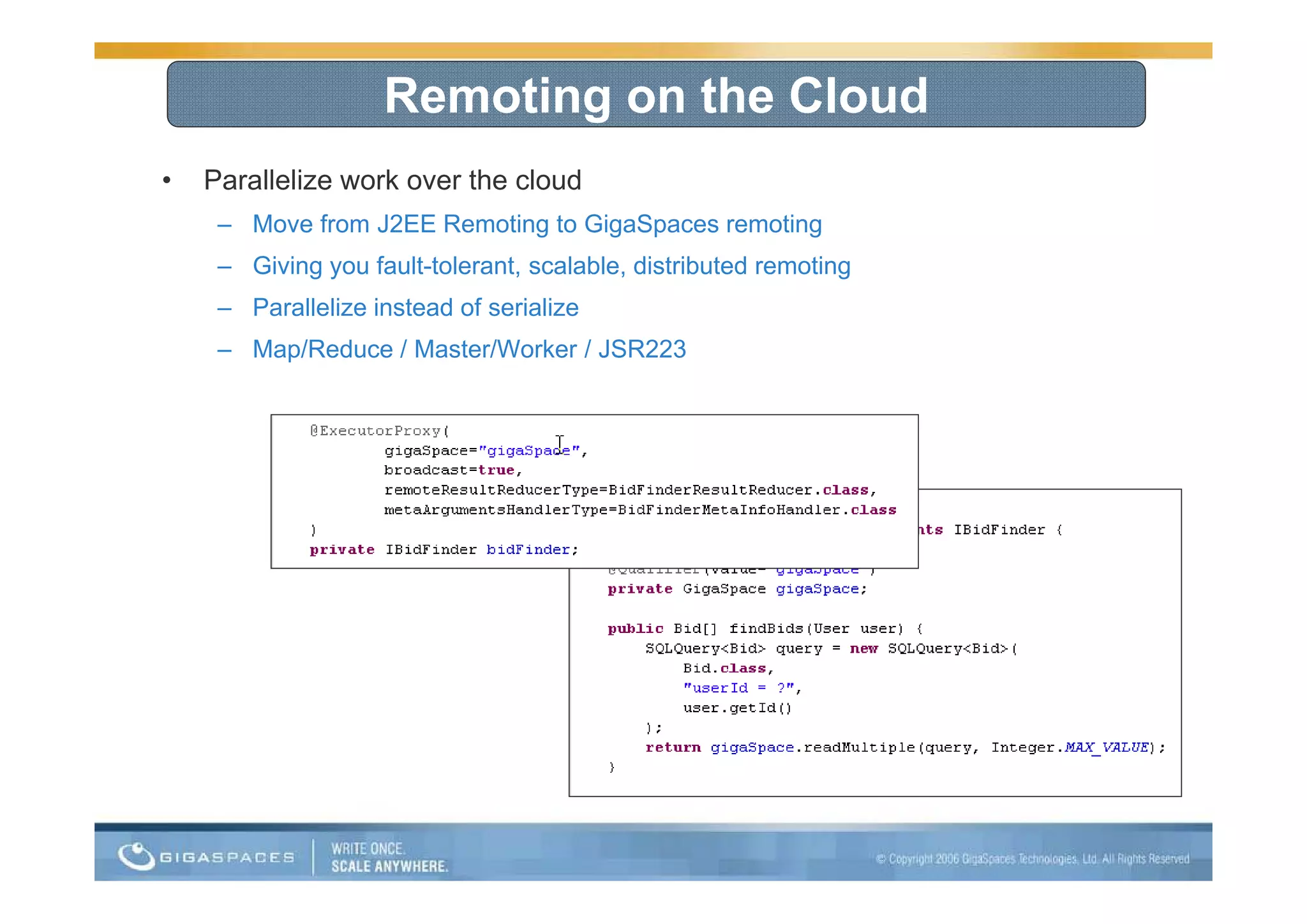Click the findBids method signature
The height and width of the screenshot is (924, 1307).
point(765,629)
